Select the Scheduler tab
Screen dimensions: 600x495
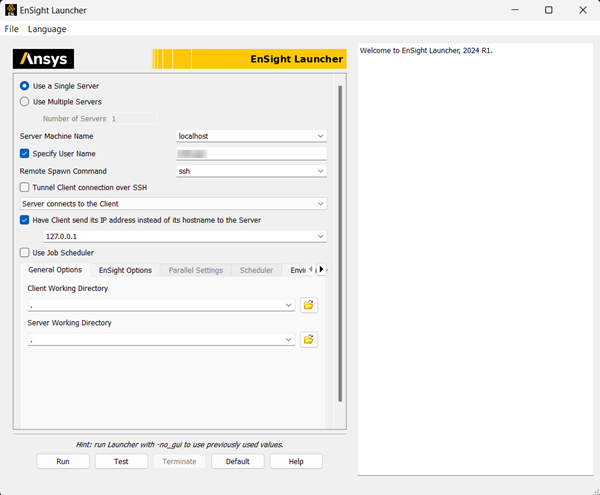tap(256, 270)
